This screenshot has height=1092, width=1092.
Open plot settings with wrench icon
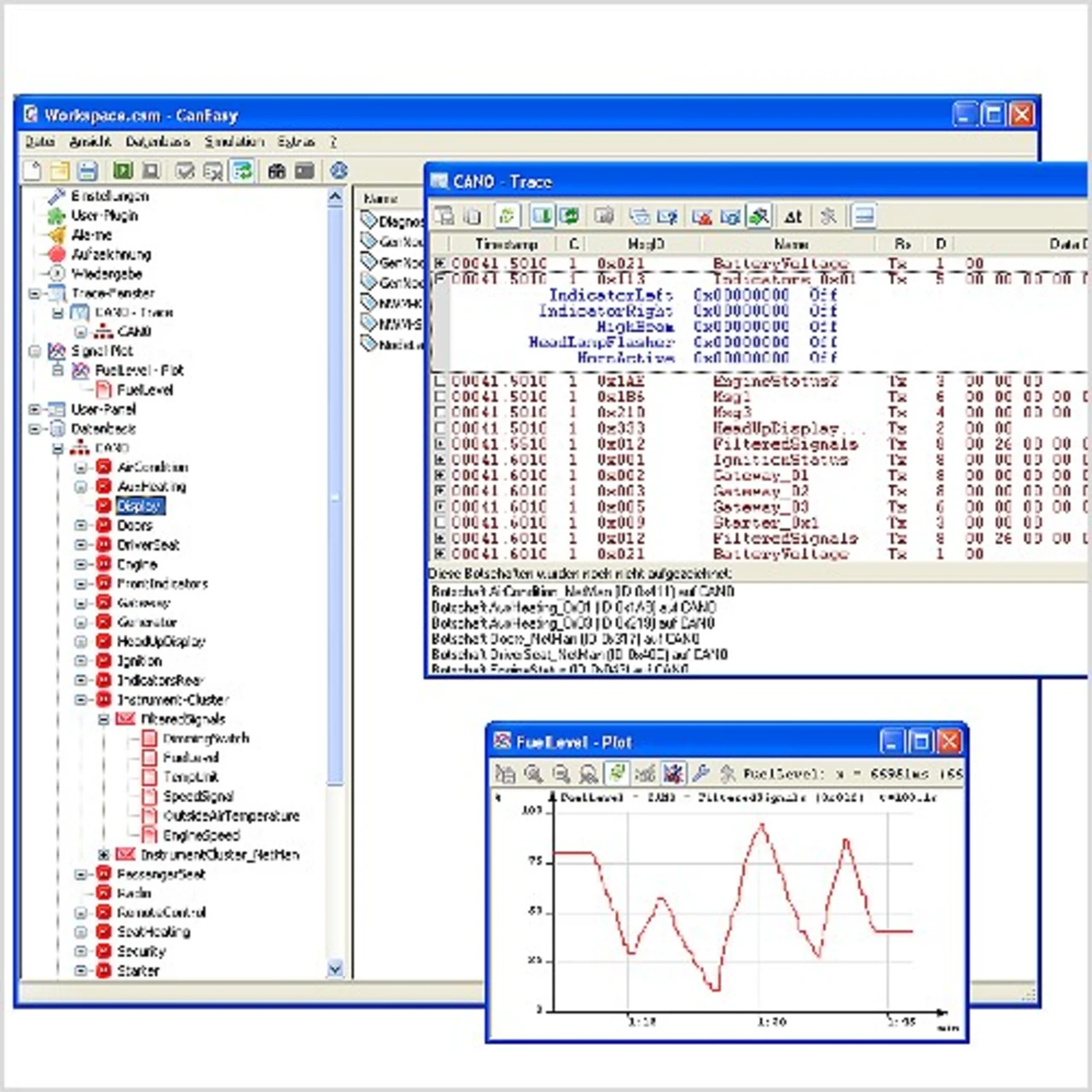(700, 774)
